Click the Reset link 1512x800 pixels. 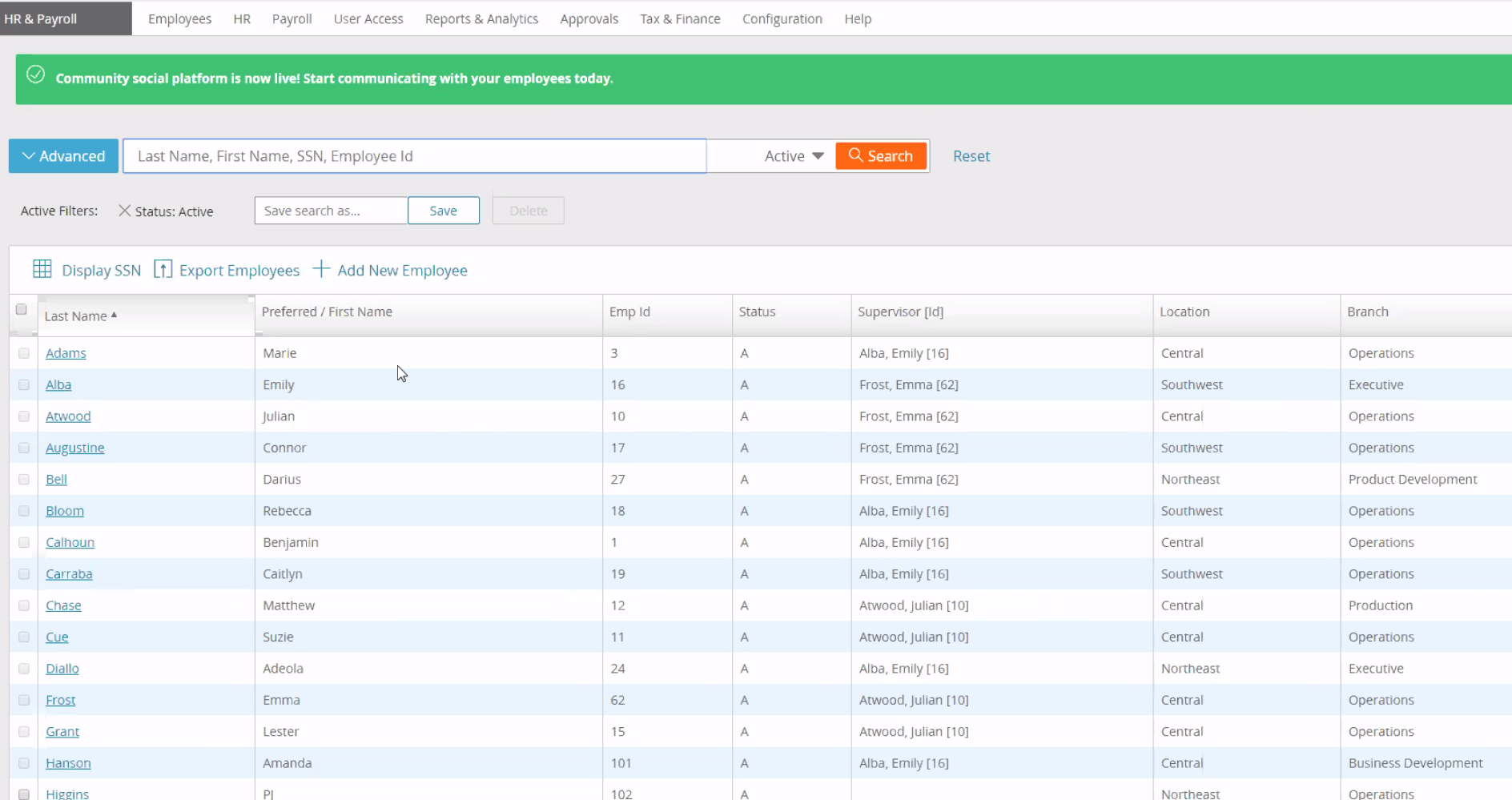[971, 156]
